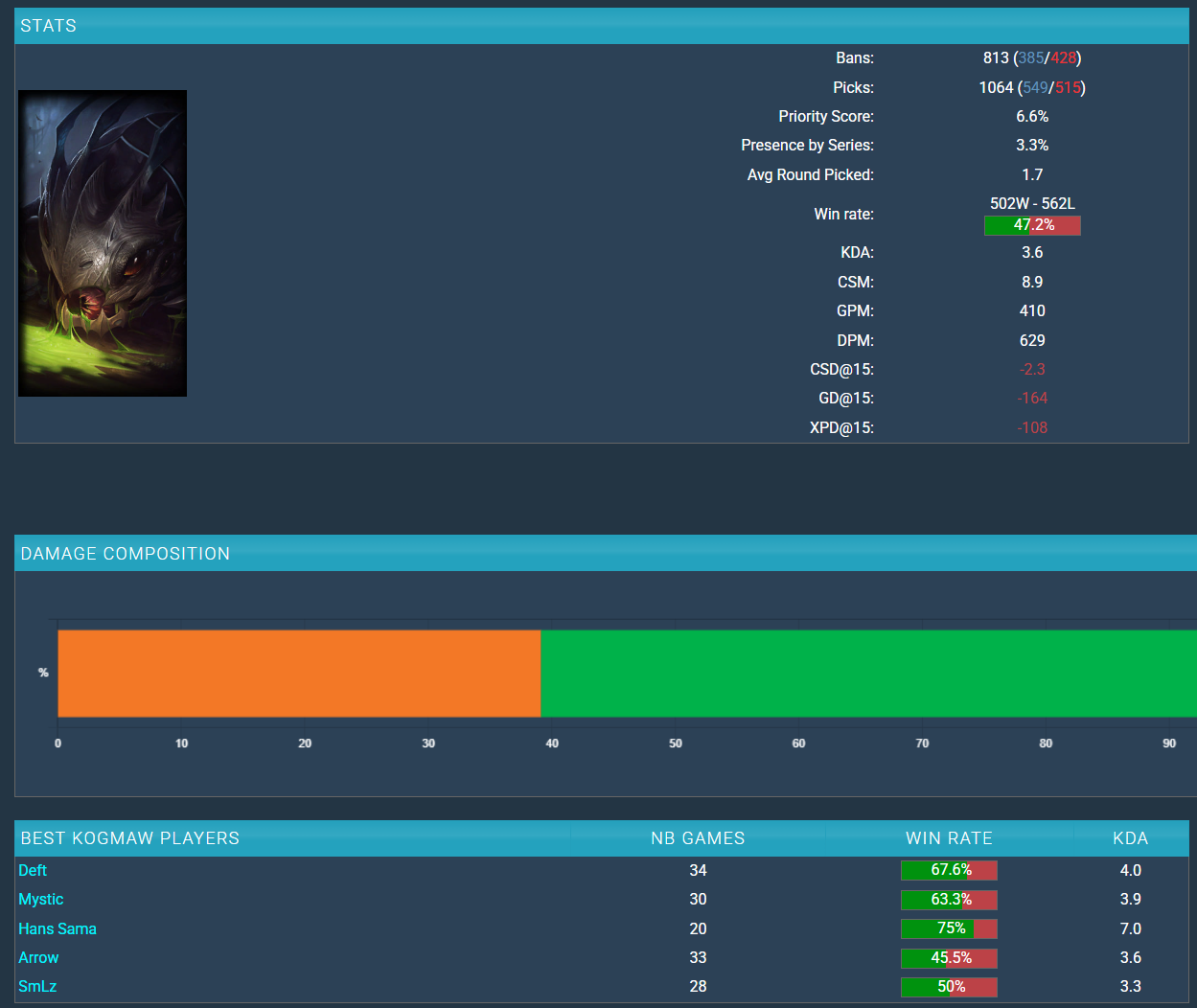
Task: Click the CSD@15 value -2.3
Action: coord(1032,369)
